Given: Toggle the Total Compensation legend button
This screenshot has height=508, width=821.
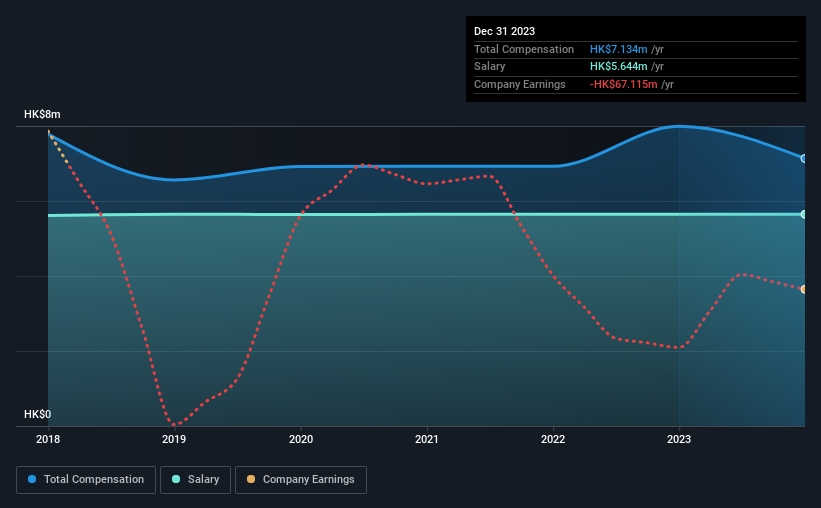Looking at the screenshot, I should 86,480.
